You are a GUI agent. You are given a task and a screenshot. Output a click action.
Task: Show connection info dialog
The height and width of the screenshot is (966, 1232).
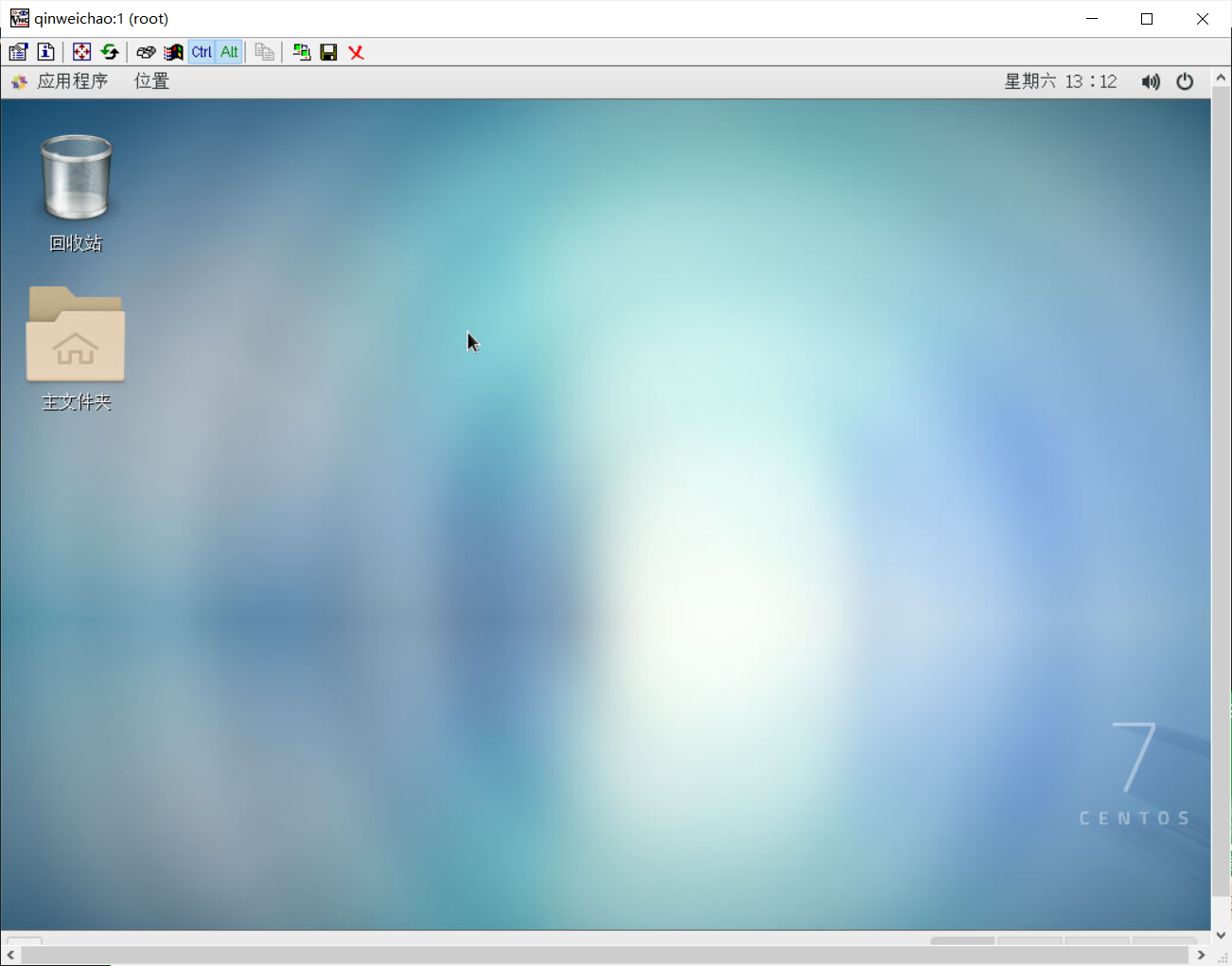tap(45, 52)
